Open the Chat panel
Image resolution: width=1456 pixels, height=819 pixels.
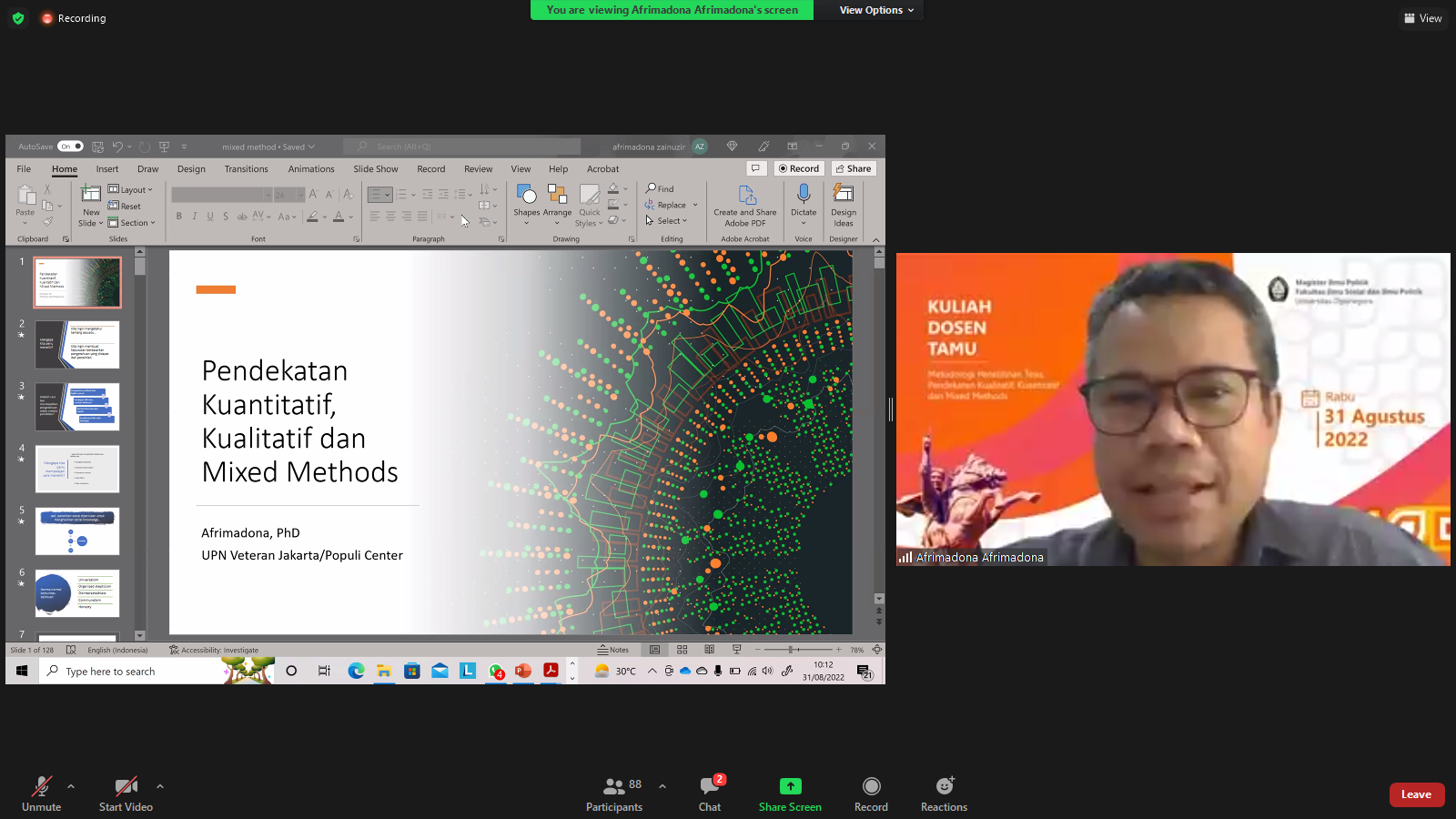(x=710, y=786)
